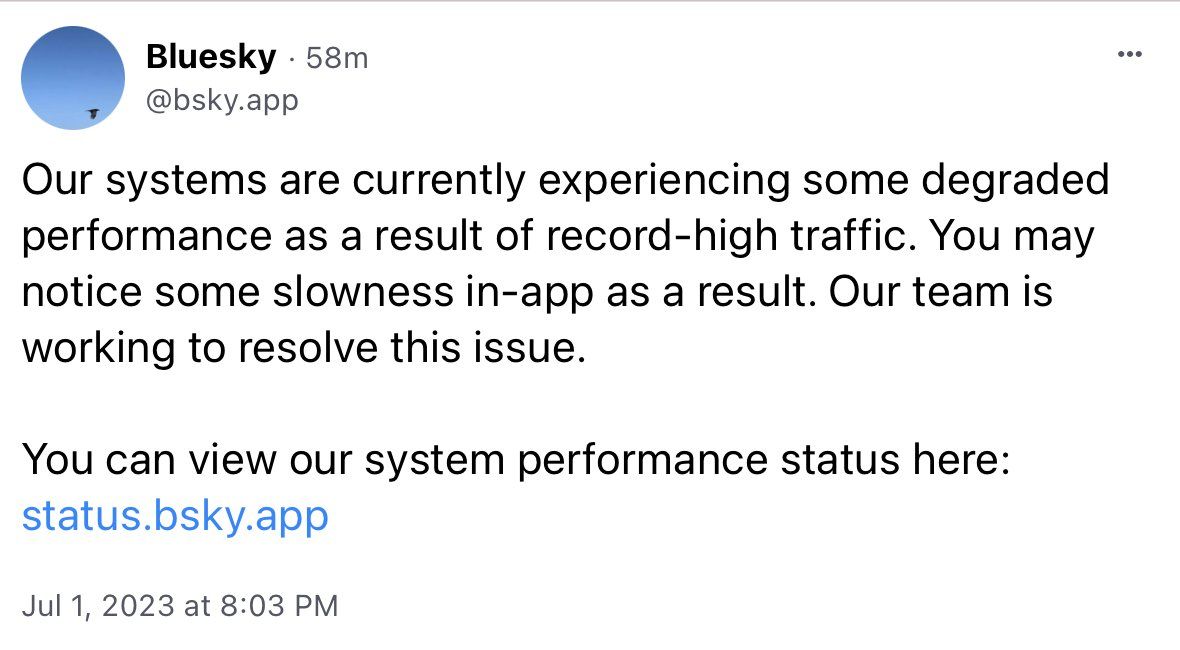Click the line "working to resolve this issue."
Screen dimensions: 1180x650
pyautogui.click(x=304, y=348)
